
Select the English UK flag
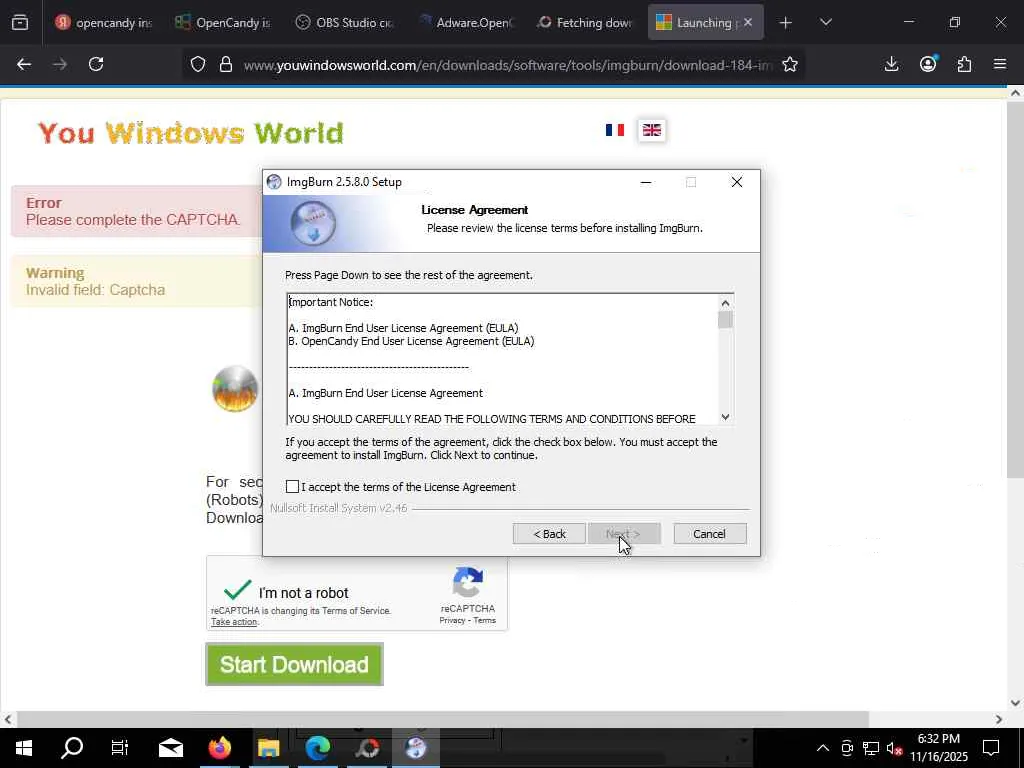[x=652, y=130]
